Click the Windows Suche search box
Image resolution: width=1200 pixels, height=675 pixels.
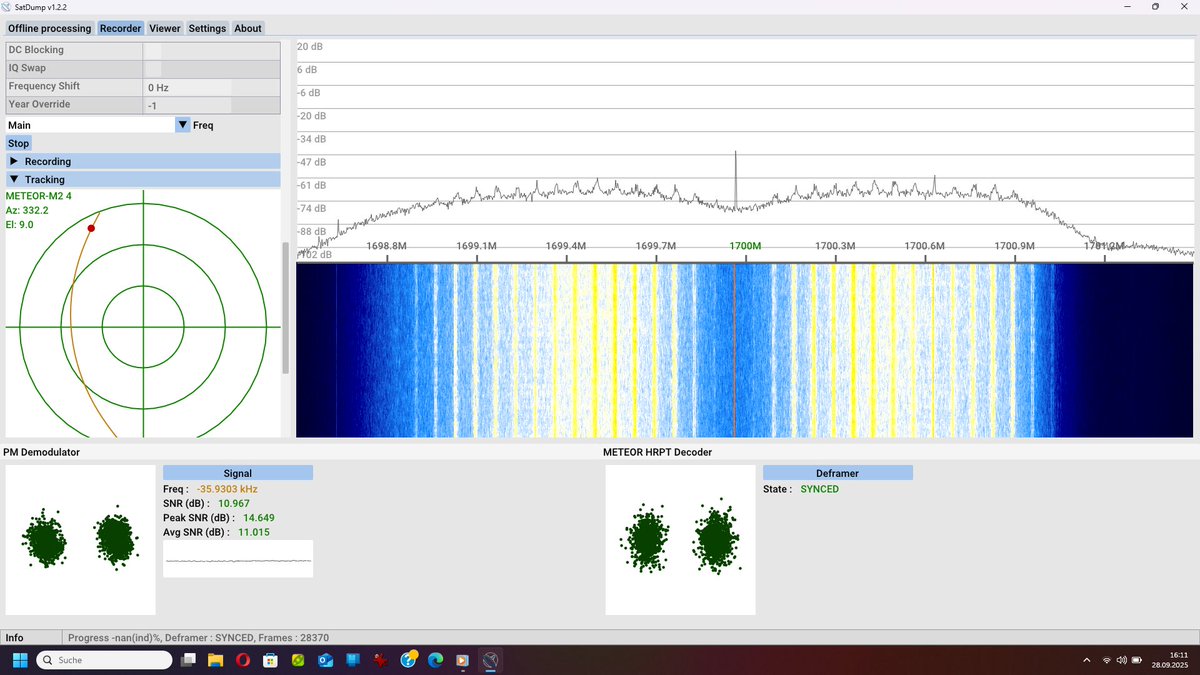[x=102, y=660]
